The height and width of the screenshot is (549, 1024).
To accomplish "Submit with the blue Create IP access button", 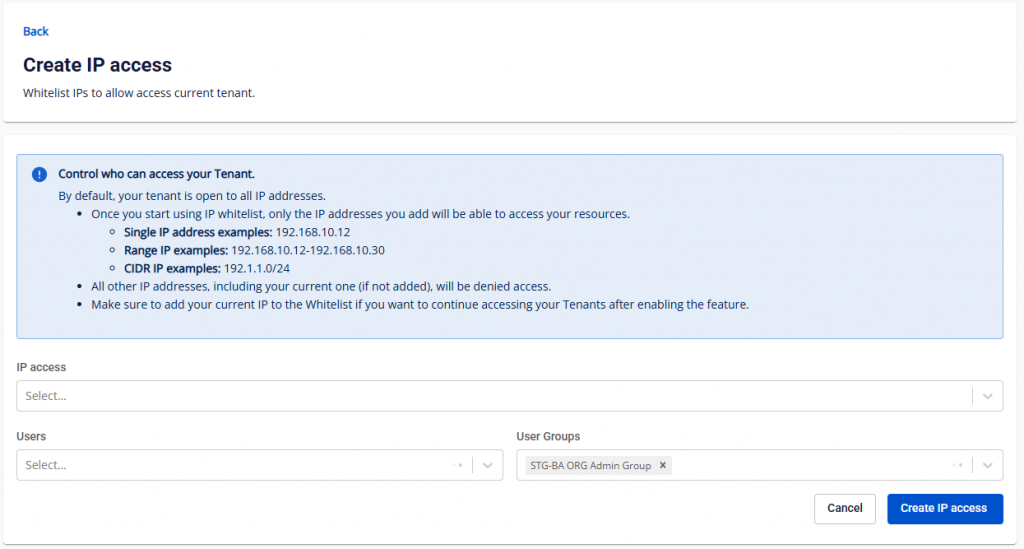I will [944, 508].
